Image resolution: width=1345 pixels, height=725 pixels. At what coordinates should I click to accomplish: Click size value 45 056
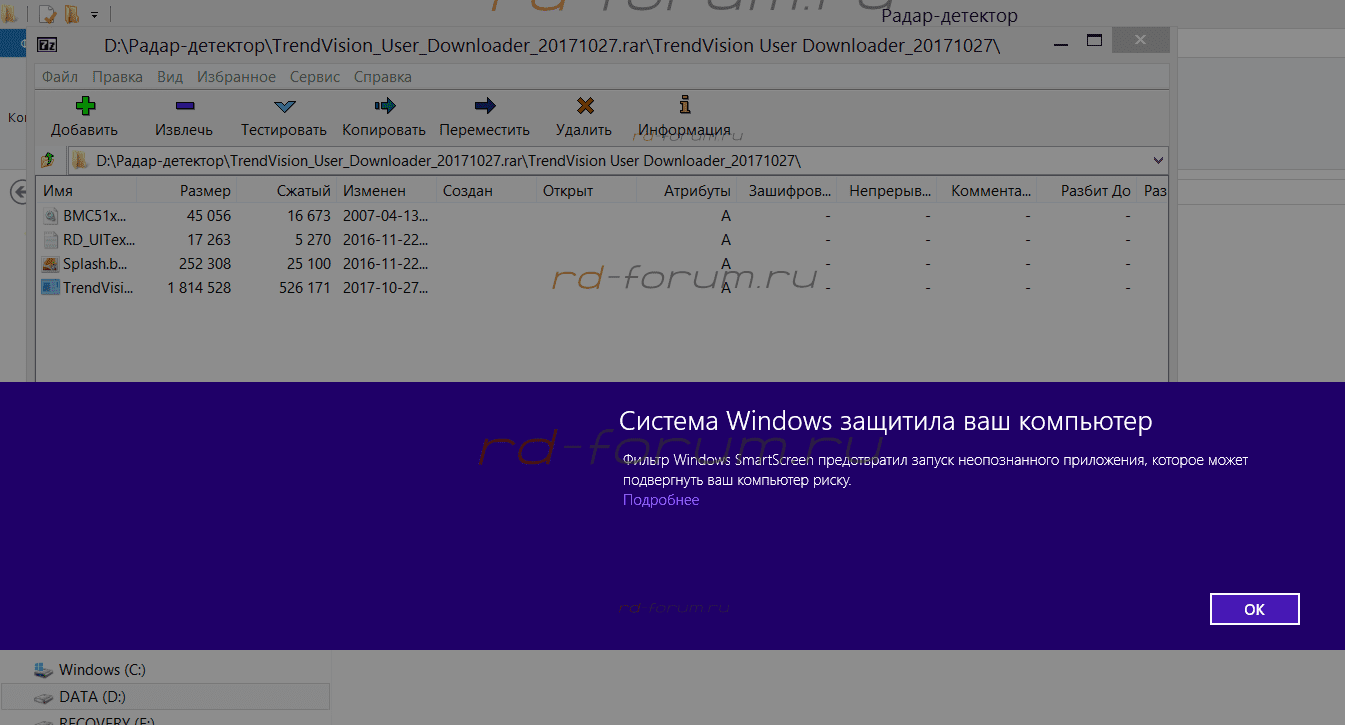tap(208, 216)
